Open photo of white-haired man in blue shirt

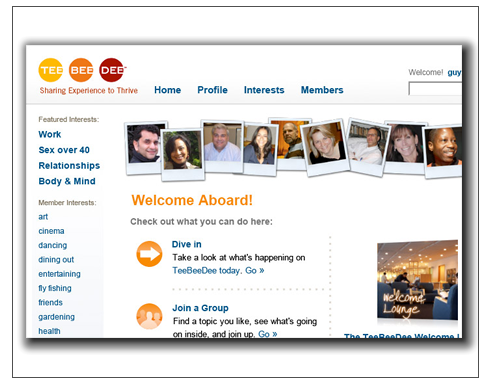click(x=222, y=146)
